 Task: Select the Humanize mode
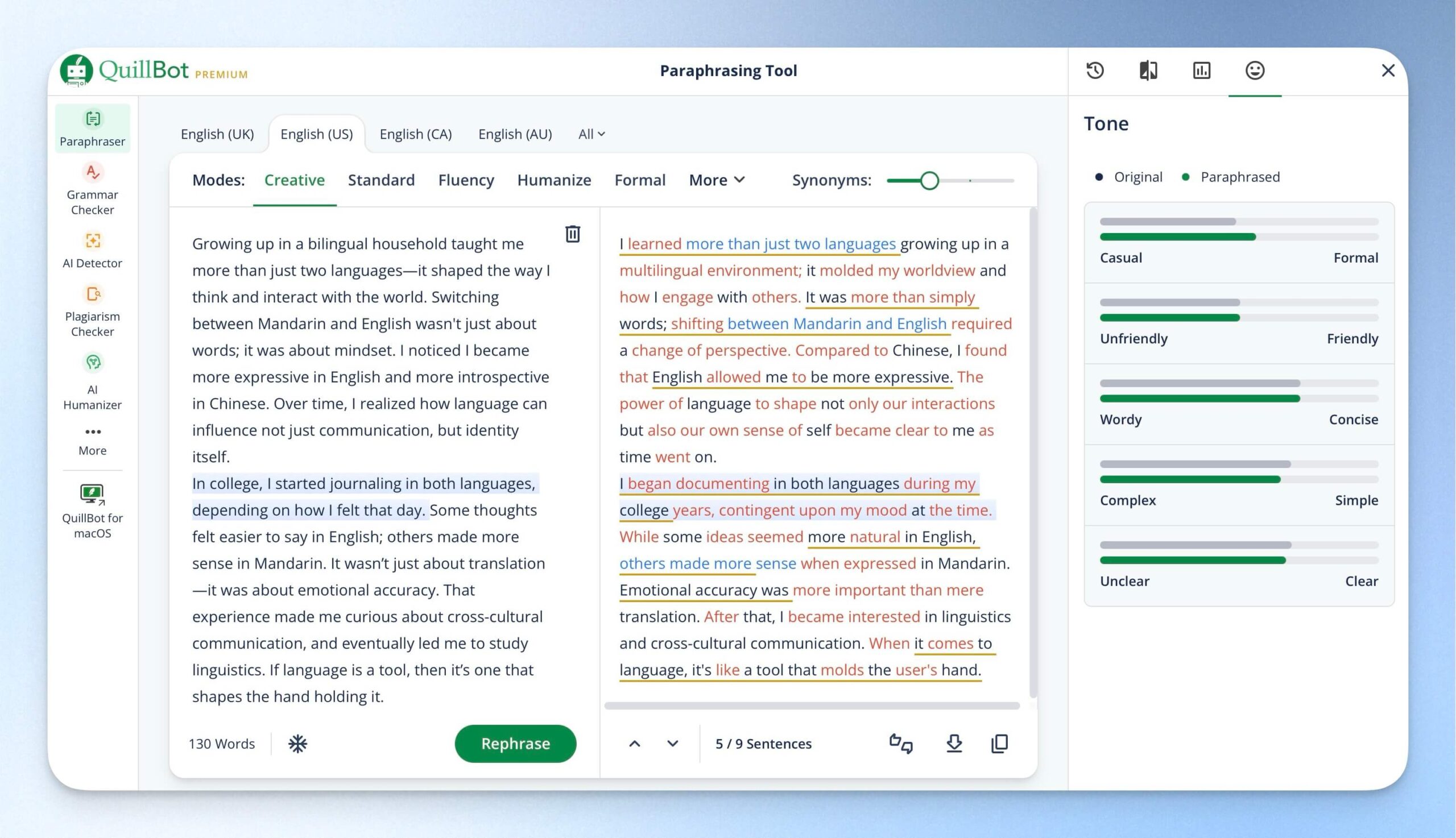pyautogui.click(x=554, y=180)
